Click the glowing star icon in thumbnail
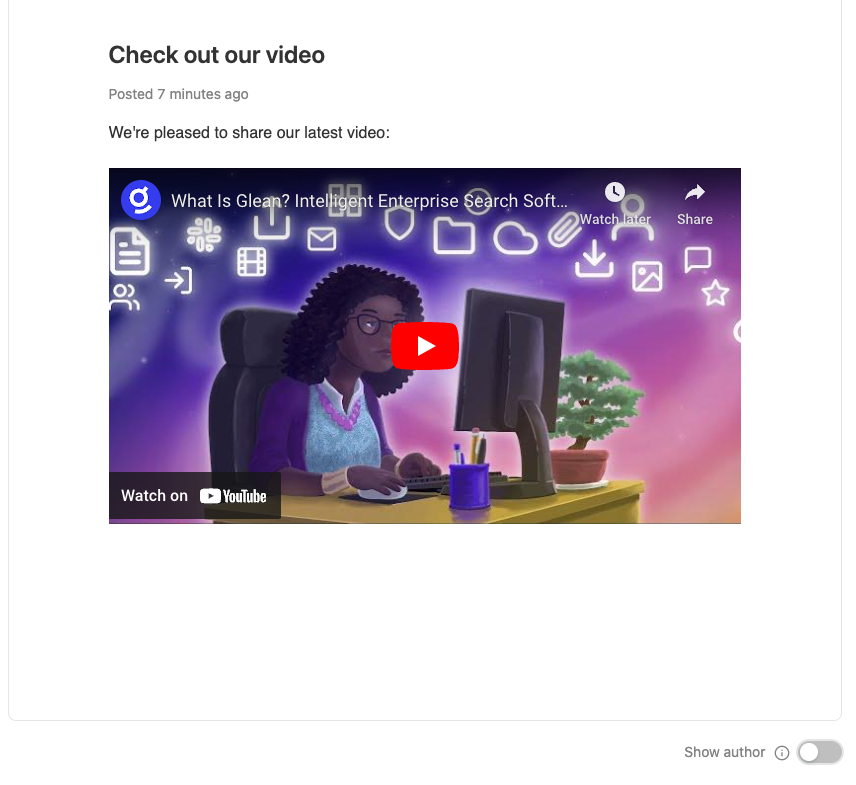This screenshot has width=856, height=785. click(715, 293)
